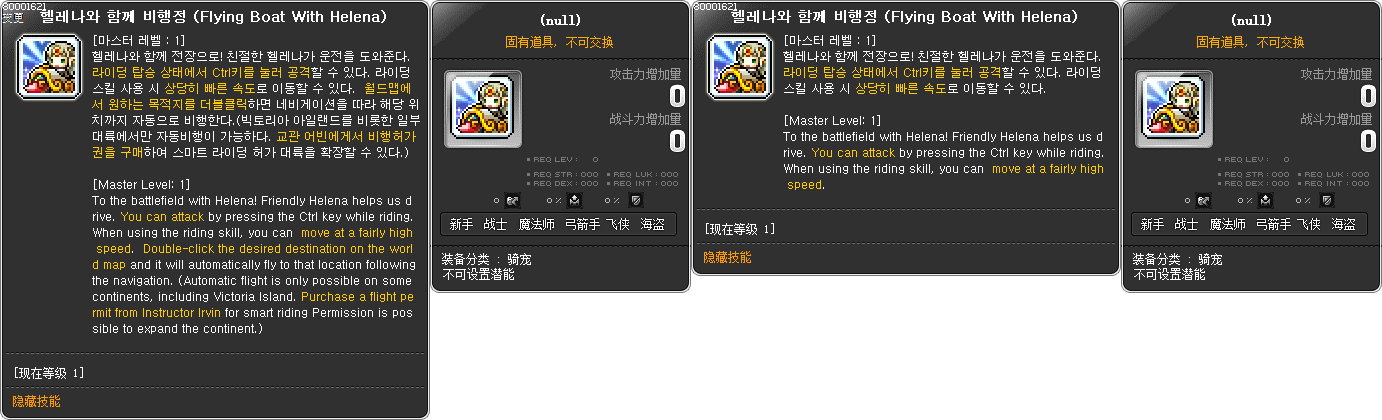The height and width of the screenshot is (420, 1382).
Task: Click the weapon stat icon in the second (null) panel
Action: [x=1204, y=201]
